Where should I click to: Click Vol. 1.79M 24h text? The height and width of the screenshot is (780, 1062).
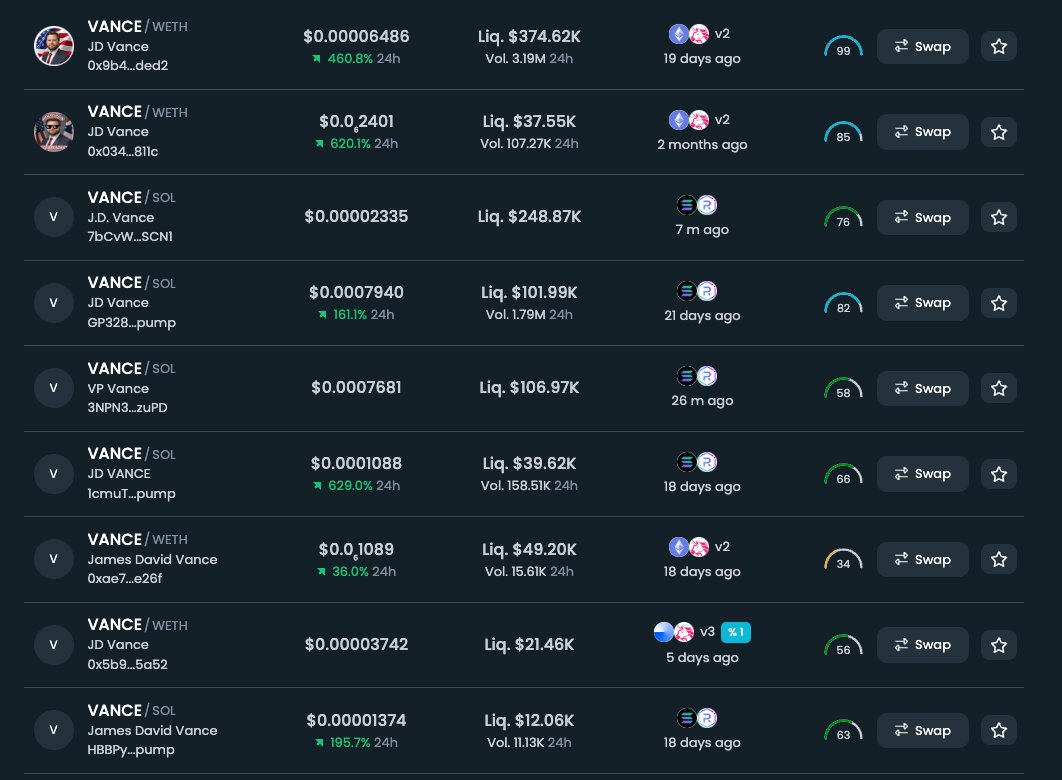(529, 315)
